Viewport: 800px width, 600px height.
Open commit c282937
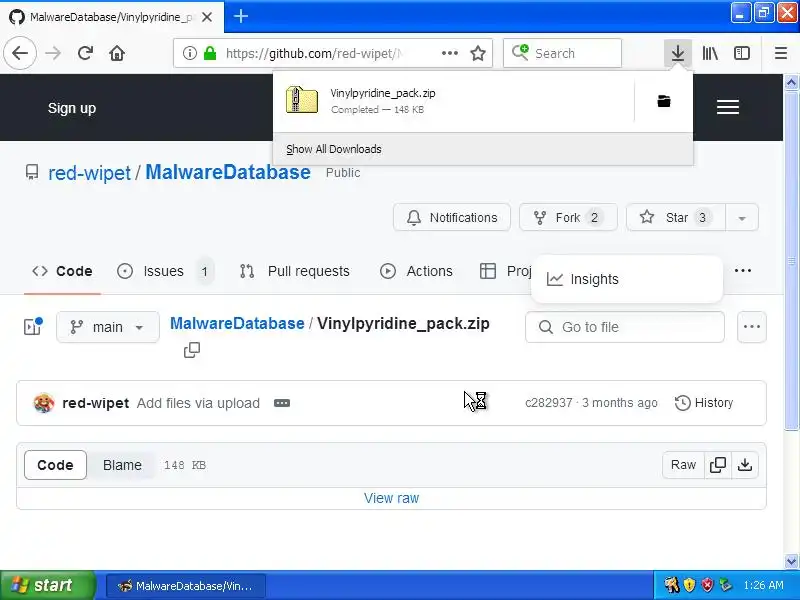pos(548,403)
